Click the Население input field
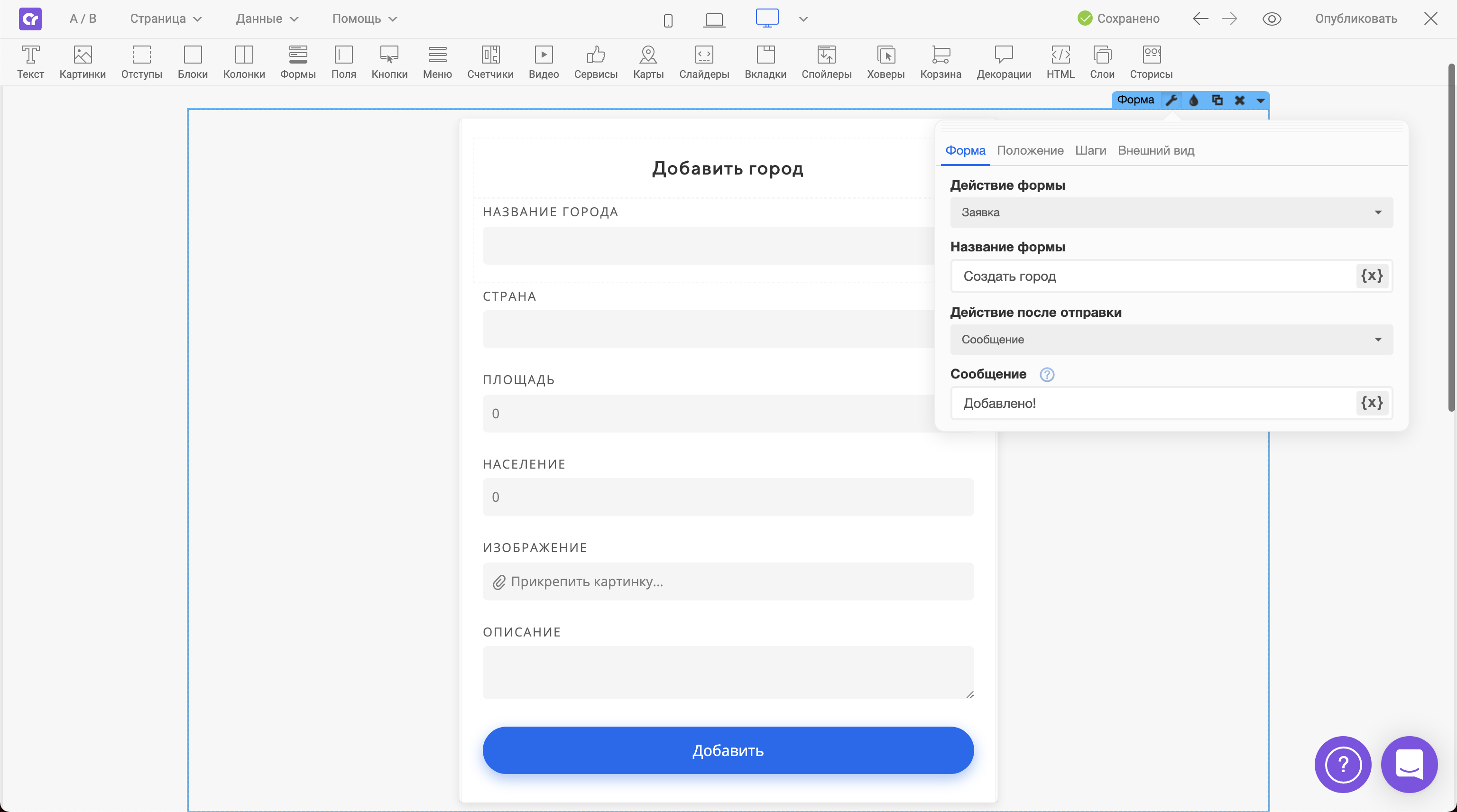The width and height of the screenshot is (1457, 812). (728, 497)
